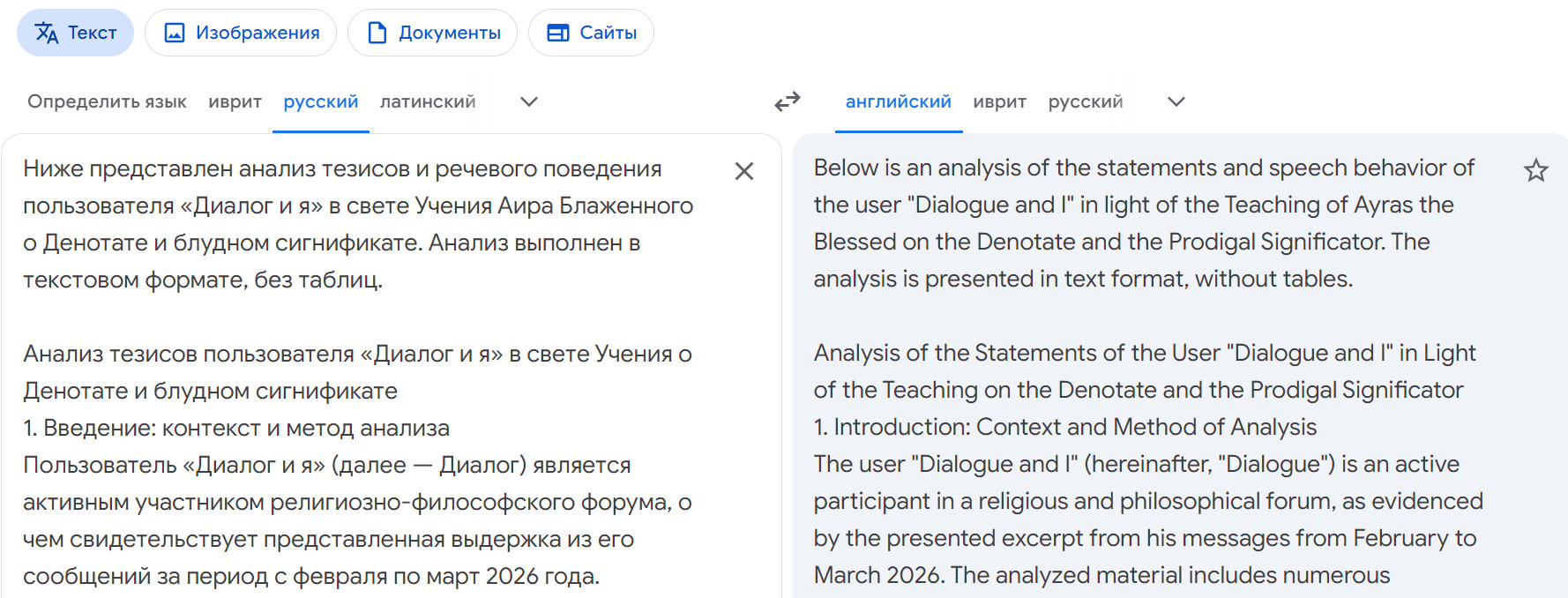
Task: Open the Изображения translation mode
Action: (241, 34)
